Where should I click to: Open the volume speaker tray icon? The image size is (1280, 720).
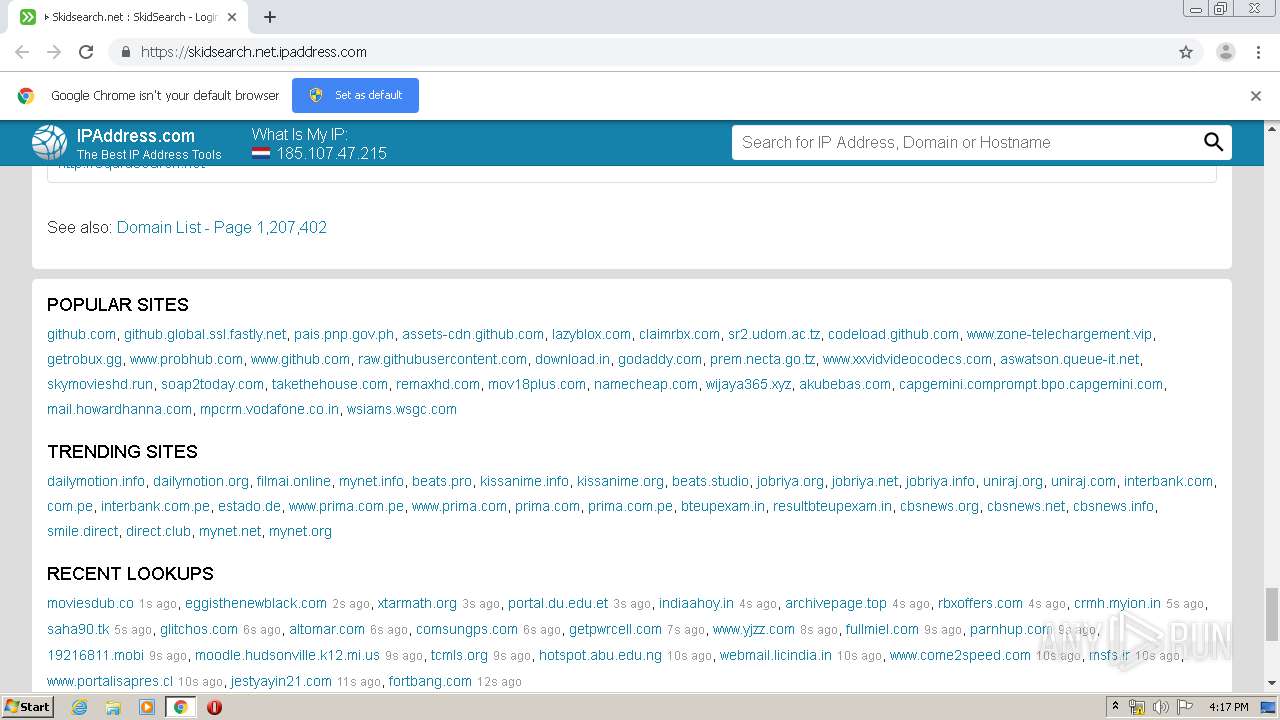1160,707
